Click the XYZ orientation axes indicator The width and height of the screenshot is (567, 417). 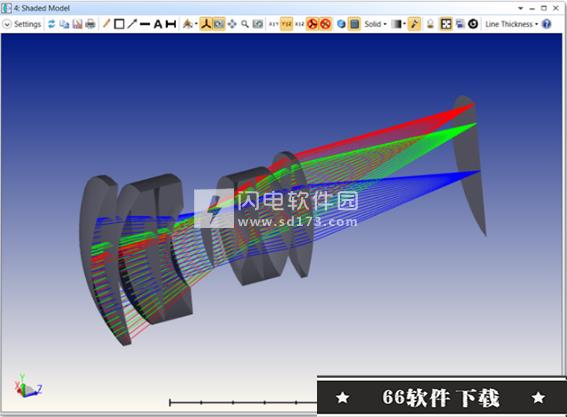pos(29,386)
